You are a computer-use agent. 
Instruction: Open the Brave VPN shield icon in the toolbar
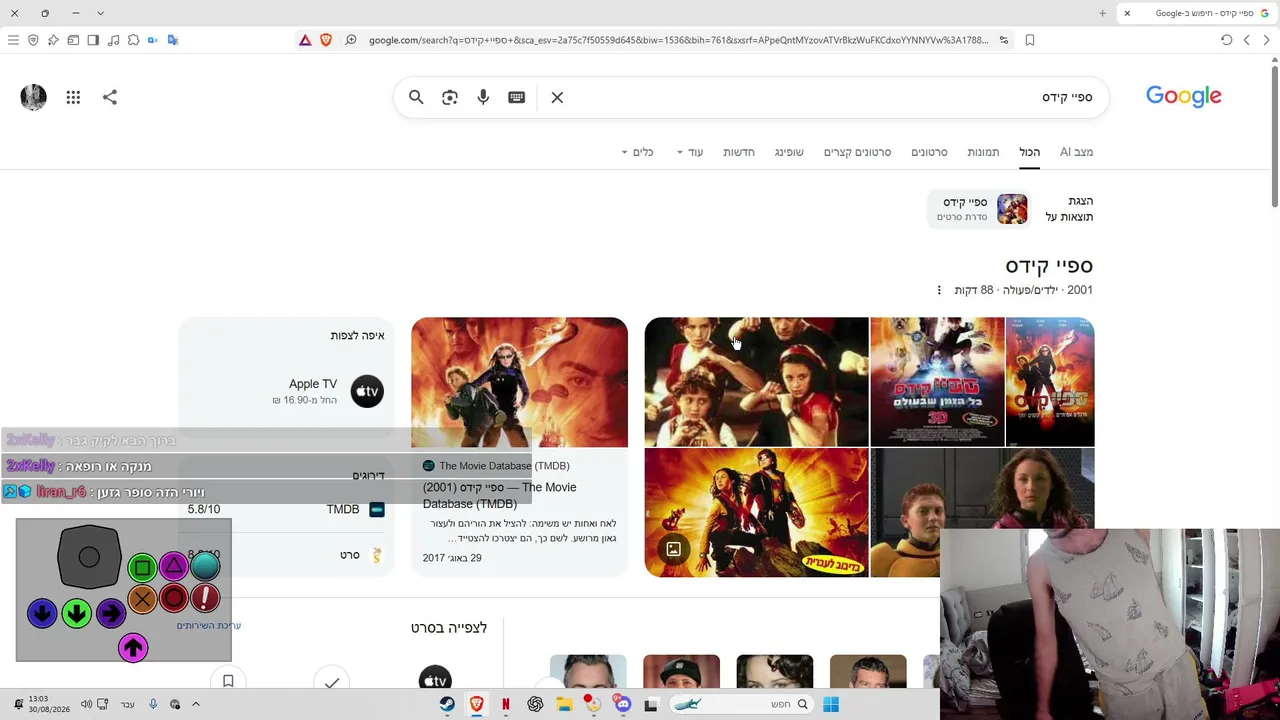[33, 40]
